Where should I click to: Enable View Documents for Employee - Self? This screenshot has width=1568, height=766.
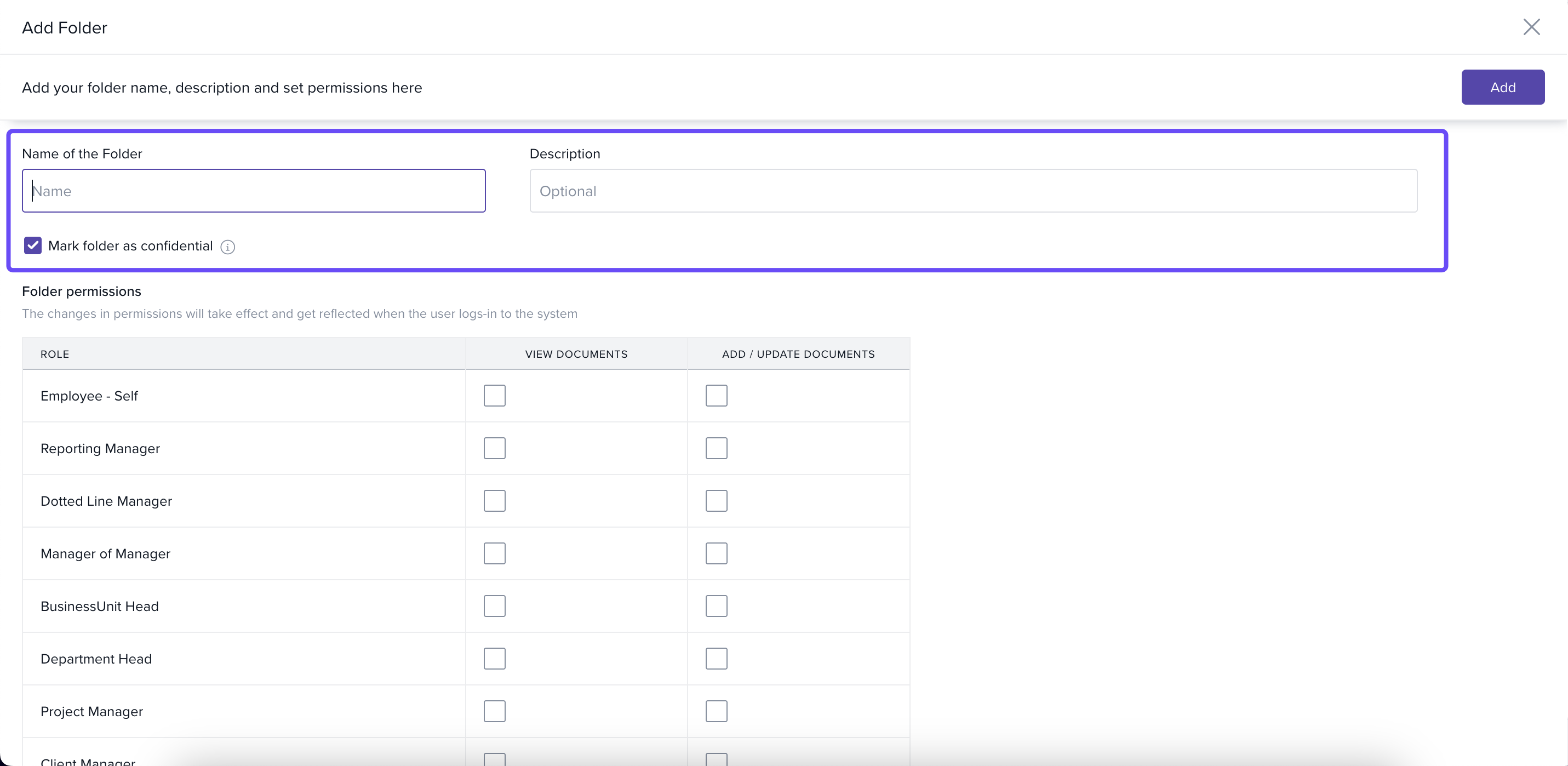[x=494, y=396]
